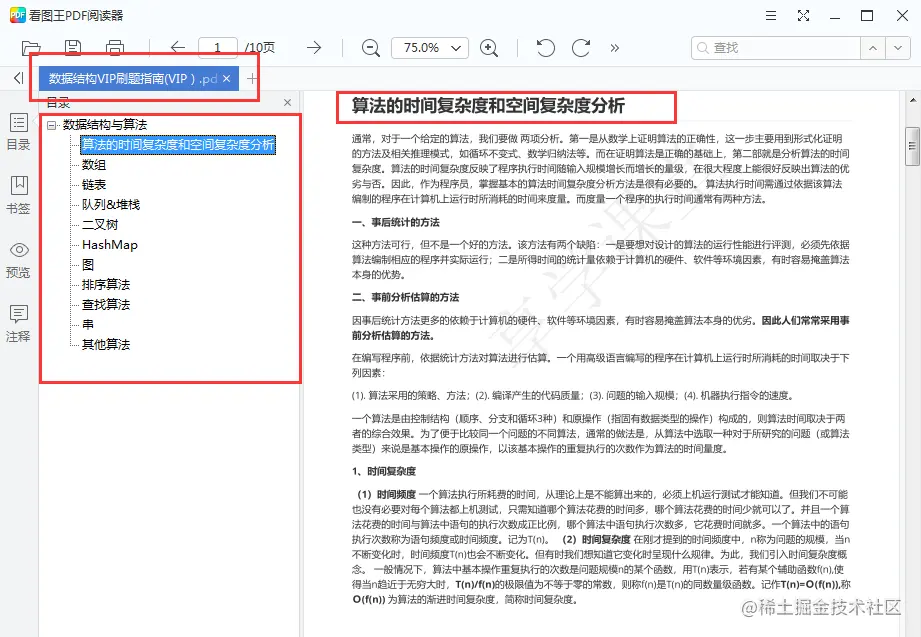
Task: Click the page title 算法的时间复杂度和空间复杂度分析
Action: pyautogui.click(x=488, y=106)
